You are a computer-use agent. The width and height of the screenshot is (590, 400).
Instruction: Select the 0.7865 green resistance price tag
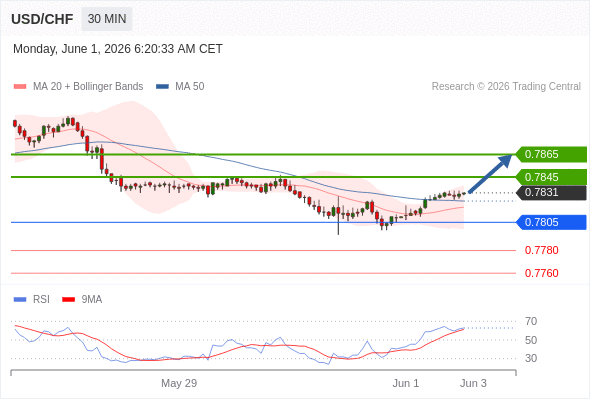coord(551,154)
